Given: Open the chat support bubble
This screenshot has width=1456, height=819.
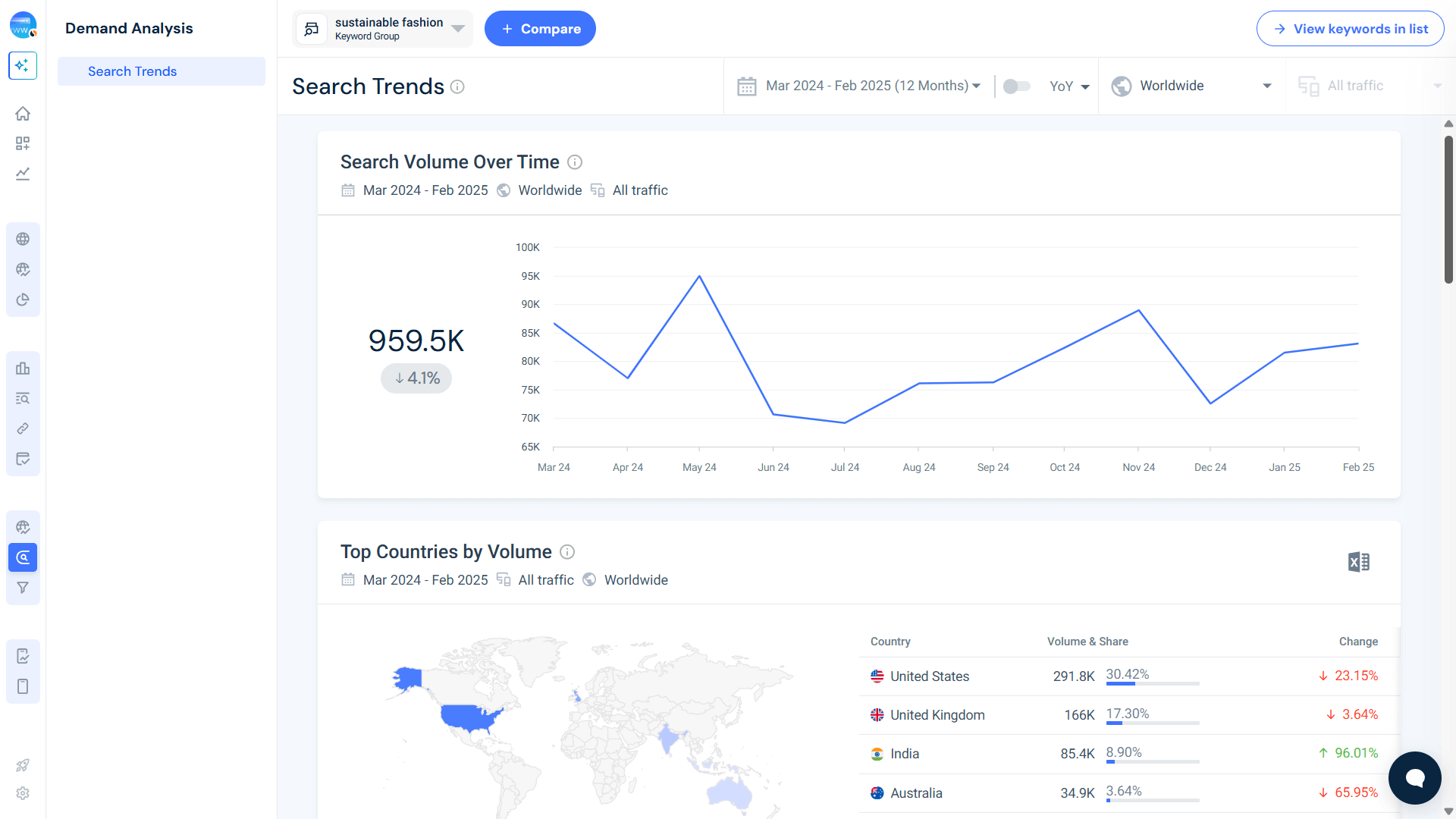Looking at the screenshot, I should 1414,777.
